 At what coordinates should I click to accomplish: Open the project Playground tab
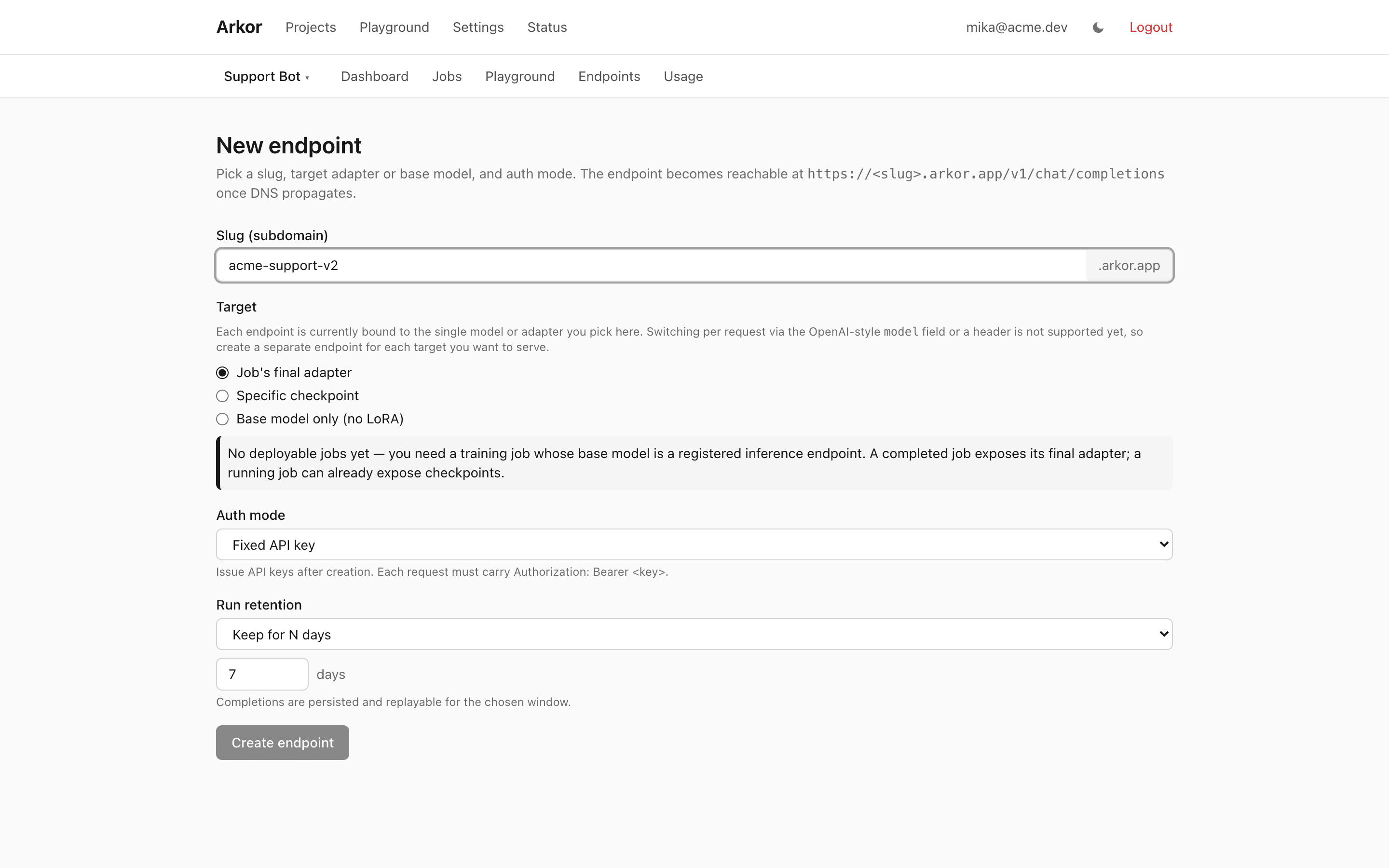click(520, 76)
